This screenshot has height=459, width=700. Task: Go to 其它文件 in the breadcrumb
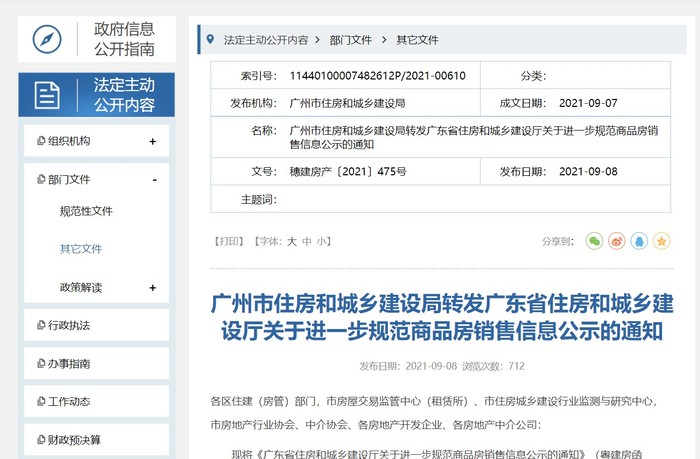[417, 40]
